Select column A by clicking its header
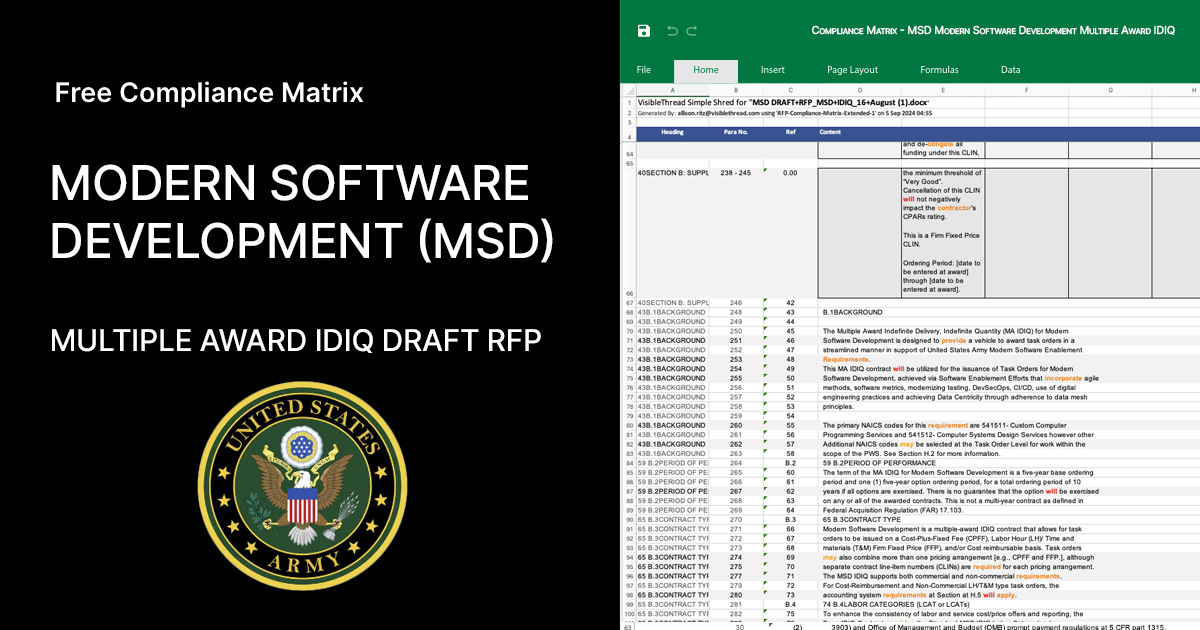The height and width of the screenshot is (630, 1200). (x=672, y=90)
